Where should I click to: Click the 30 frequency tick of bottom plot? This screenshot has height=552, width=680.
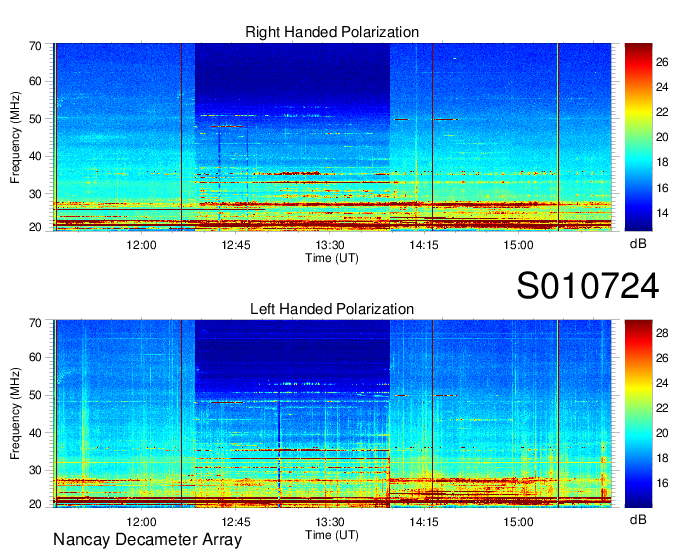coord(35,470)
